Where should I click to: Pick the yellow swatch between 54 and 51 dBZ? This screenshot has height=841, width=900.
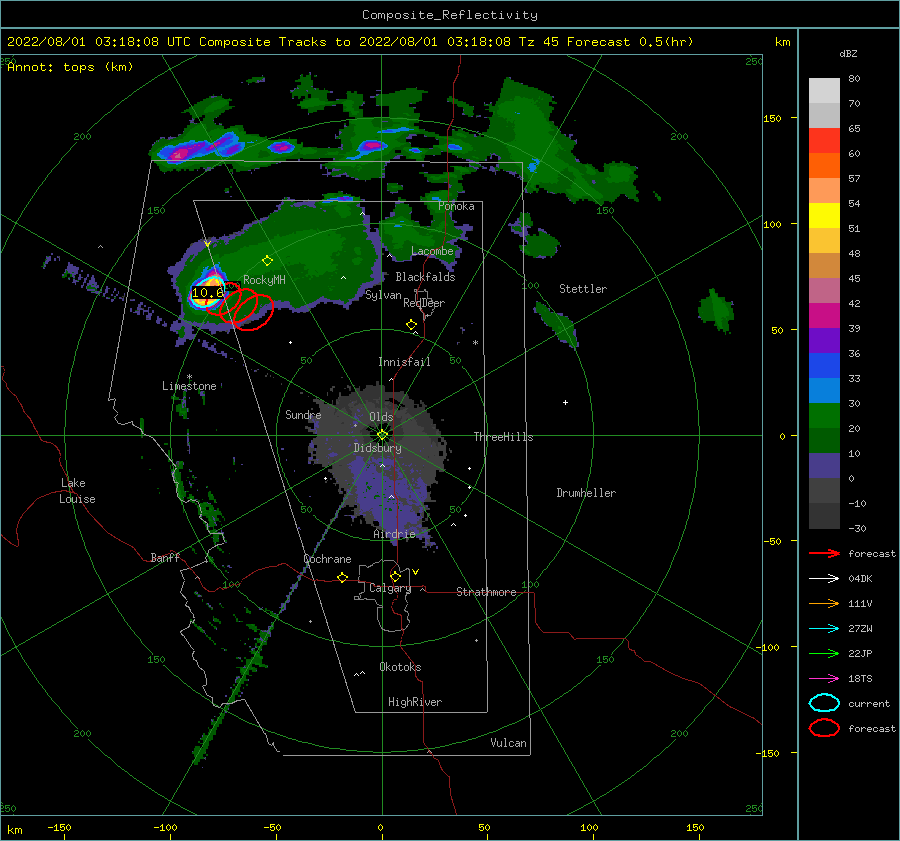824,215
